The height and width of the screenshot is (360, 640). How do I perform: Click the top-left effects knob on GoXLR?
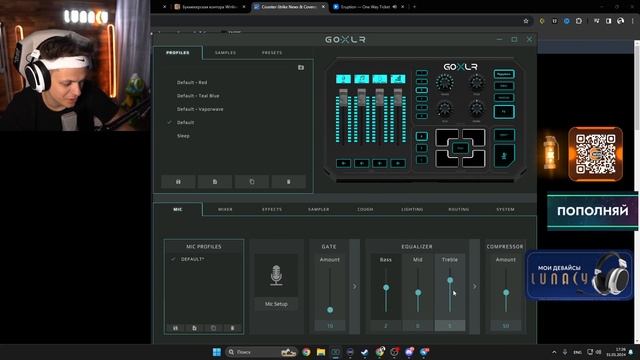(444, 83)
